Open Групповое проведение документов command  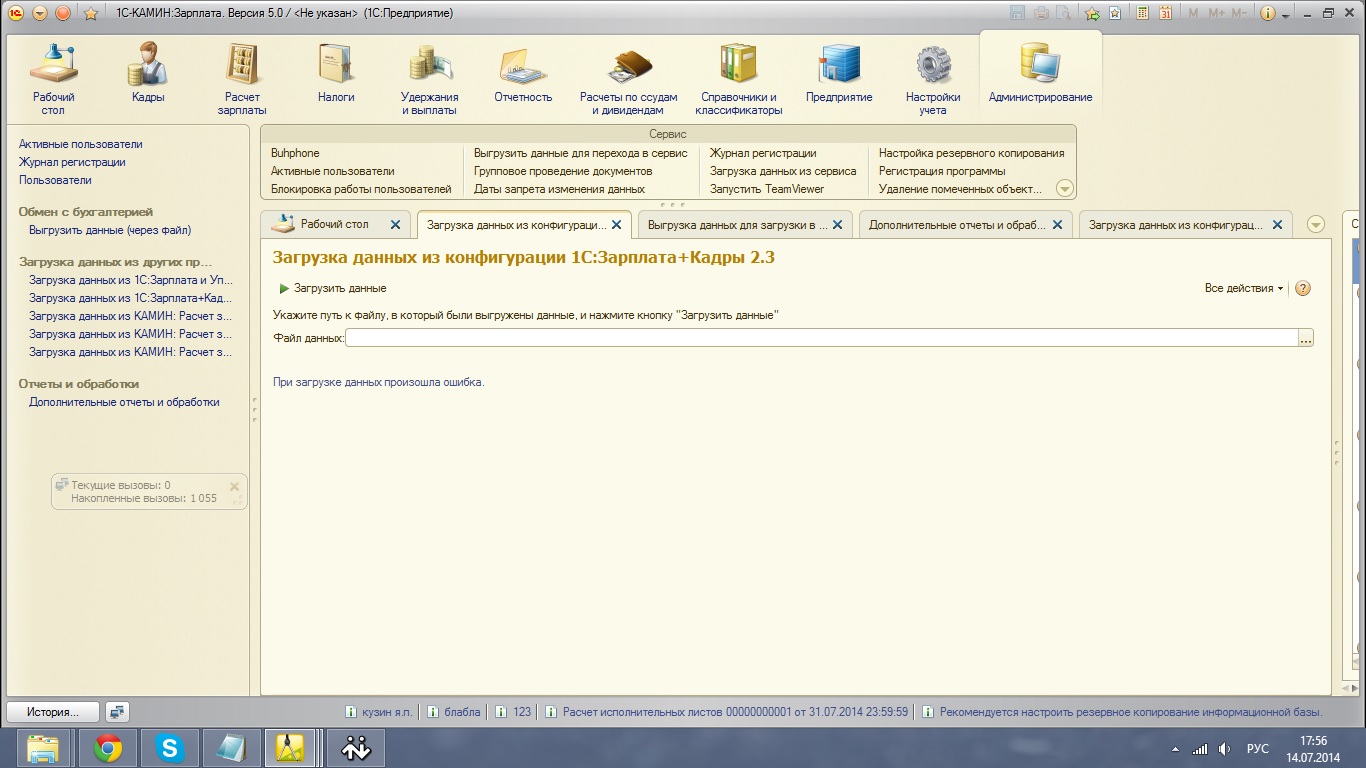point(563,171)
